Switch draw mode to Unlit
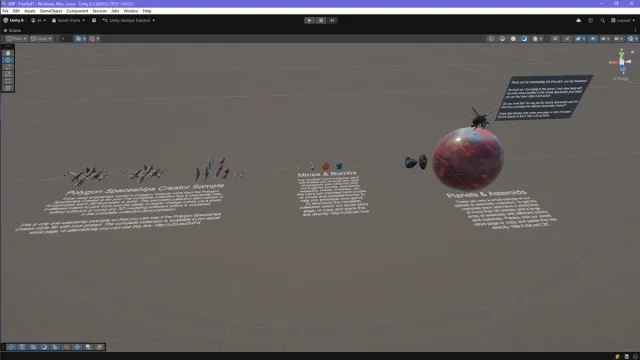 [x=513, y=39]
